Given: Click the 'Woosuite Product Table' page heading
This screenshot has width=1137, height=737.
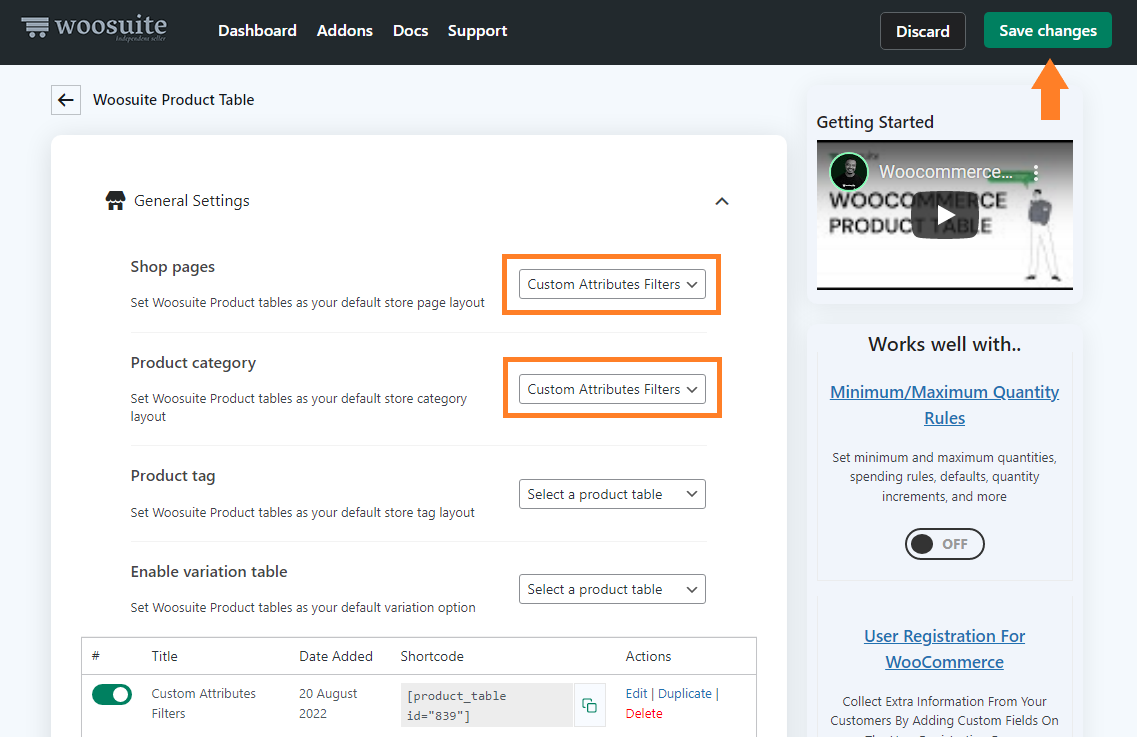Looking at the screenshot, I should [173, 100].
